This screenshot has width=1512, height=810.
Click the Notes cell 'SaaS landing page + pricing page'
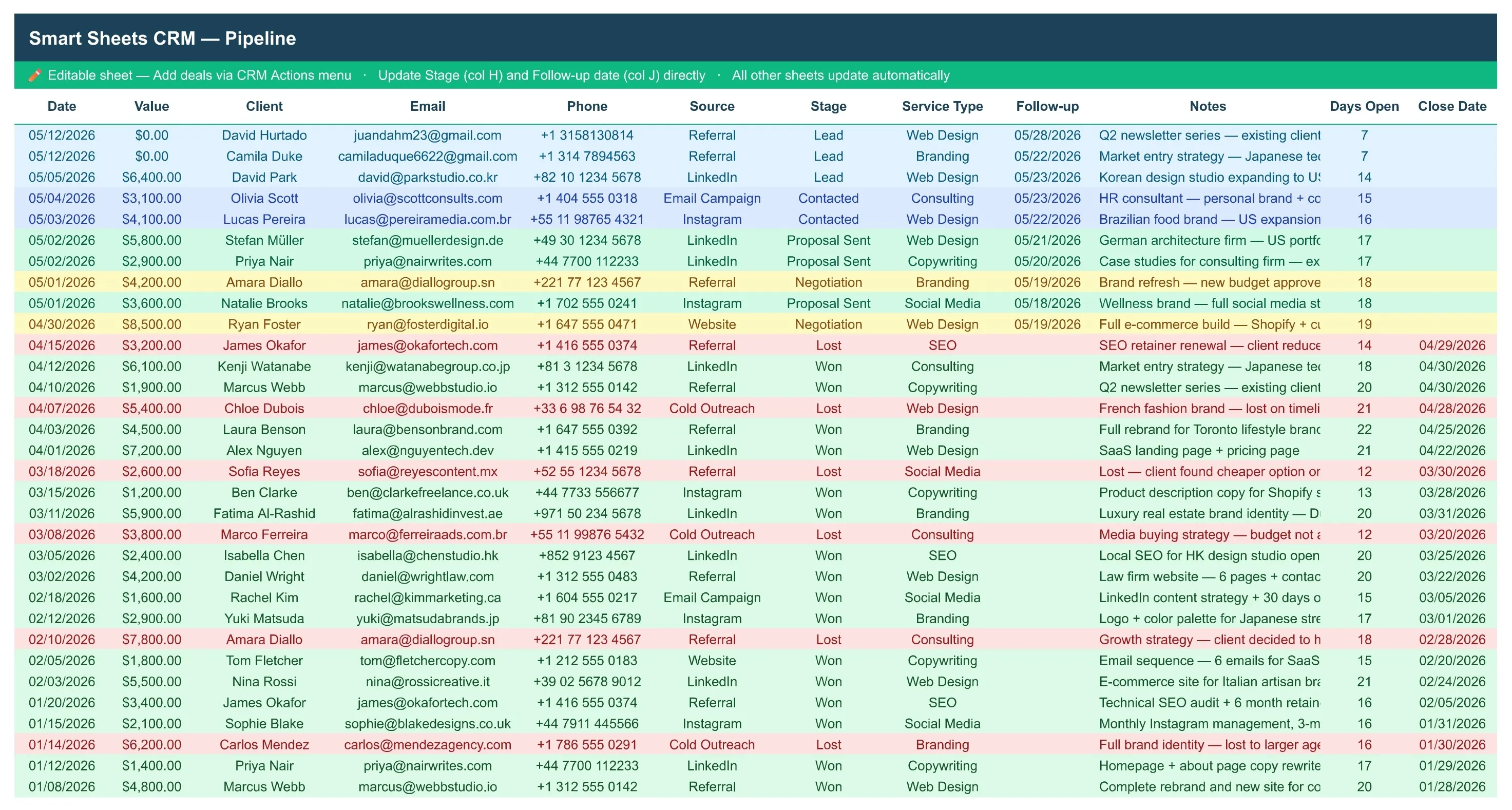pos(1199,451)
